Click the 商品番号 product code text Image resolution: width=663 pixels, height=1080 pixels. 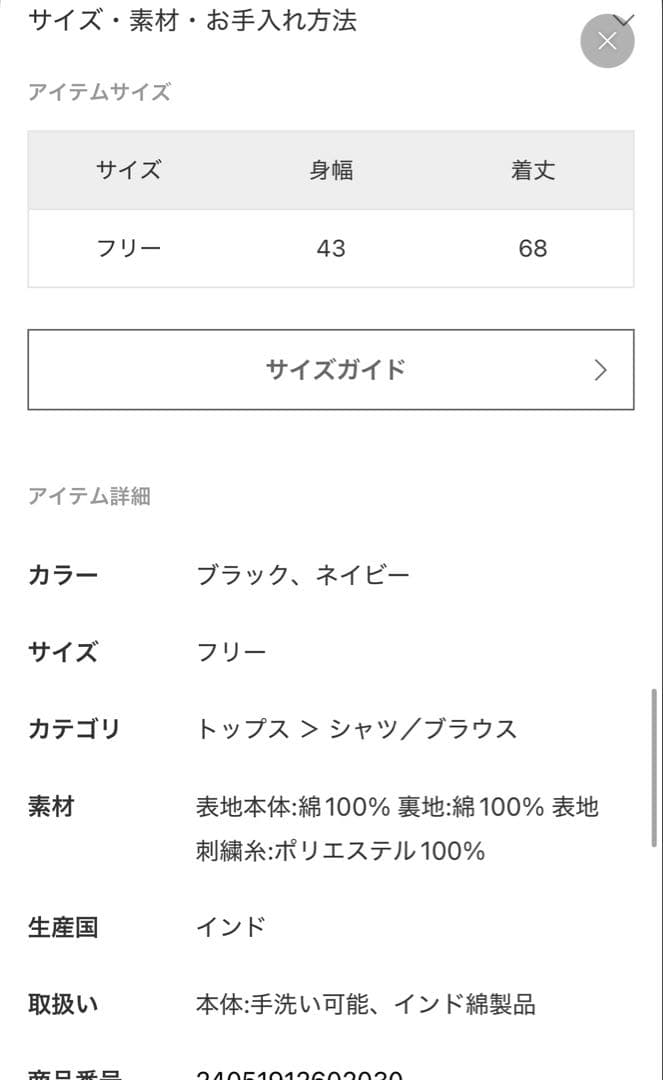click(x=63, y=1073)
